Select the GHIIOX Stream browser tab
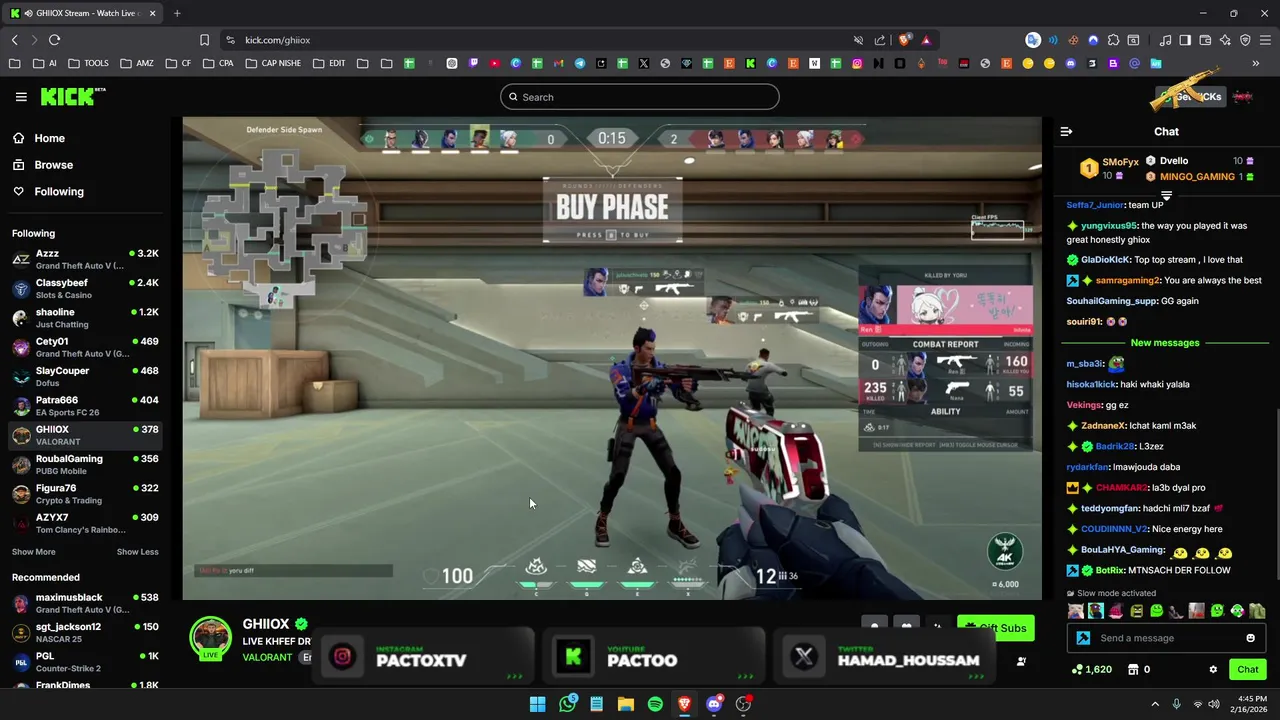 click(x=80, y=13)
